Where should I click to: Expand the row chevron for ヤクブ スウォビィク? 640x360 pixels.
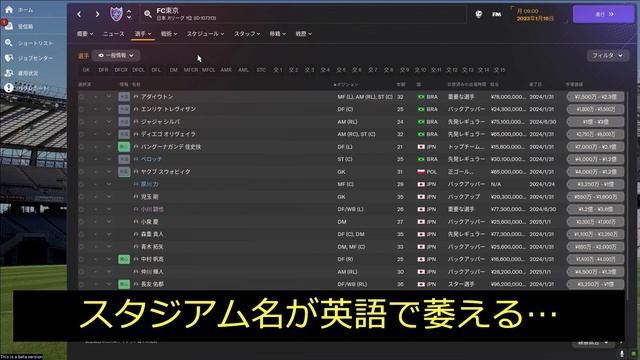109,172
